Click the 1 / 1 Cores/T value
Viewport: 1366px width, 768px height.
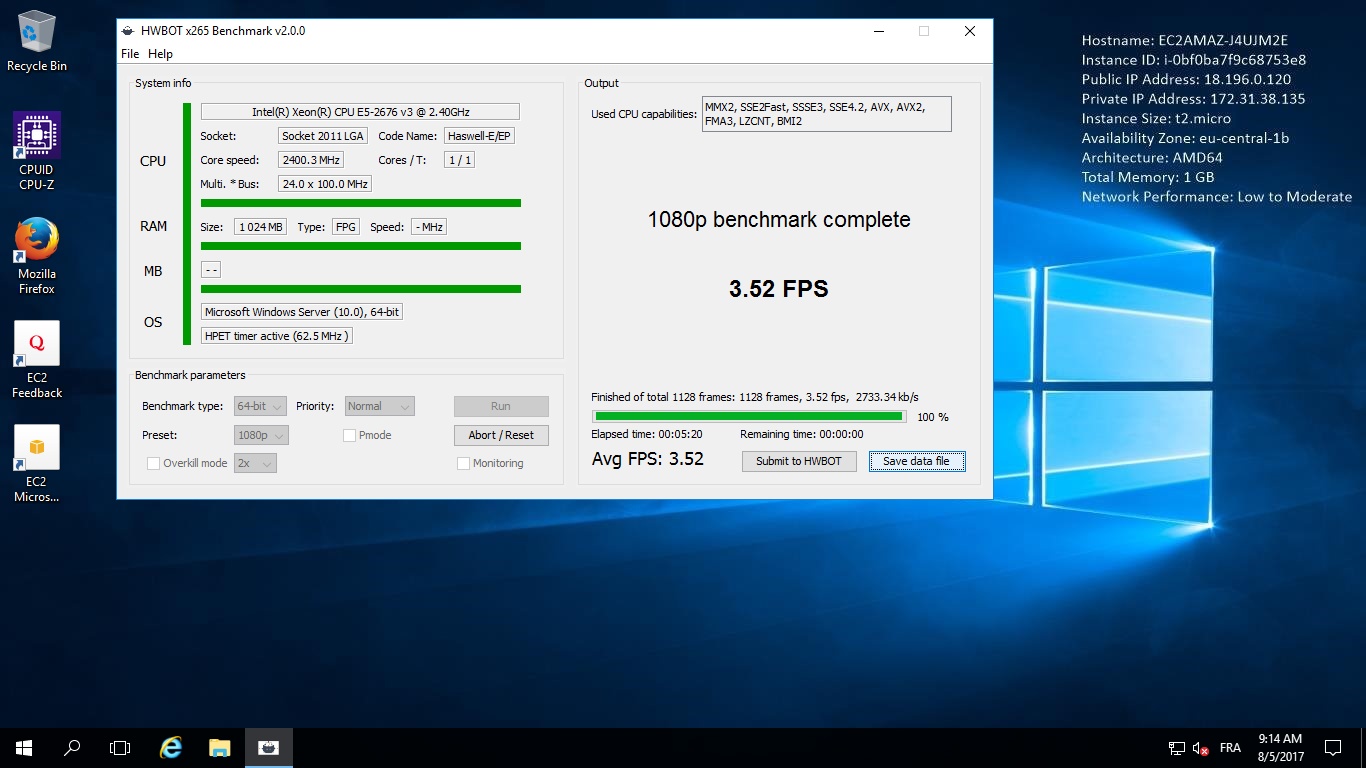(460, 160)
